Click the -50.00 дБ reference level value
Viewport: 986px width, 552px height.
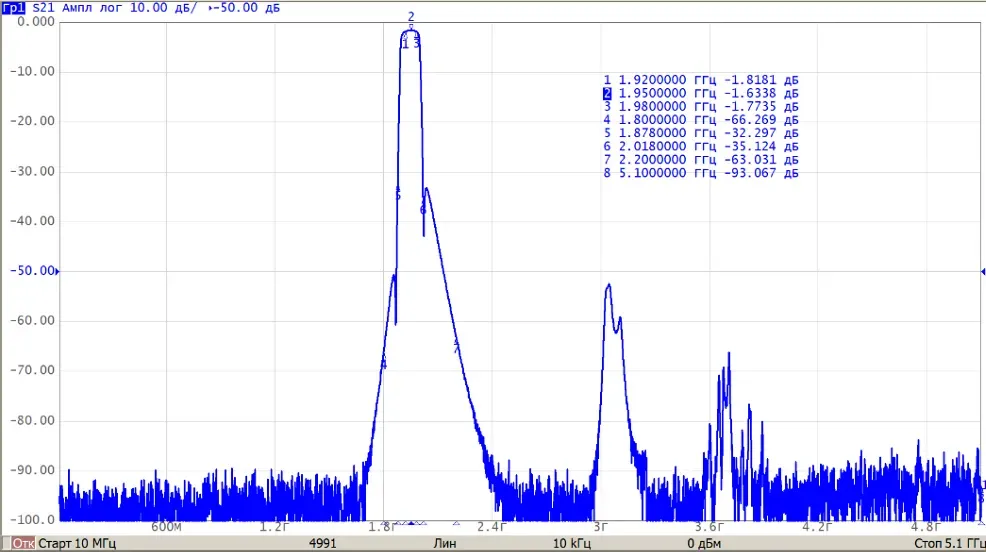pos(246,8)
